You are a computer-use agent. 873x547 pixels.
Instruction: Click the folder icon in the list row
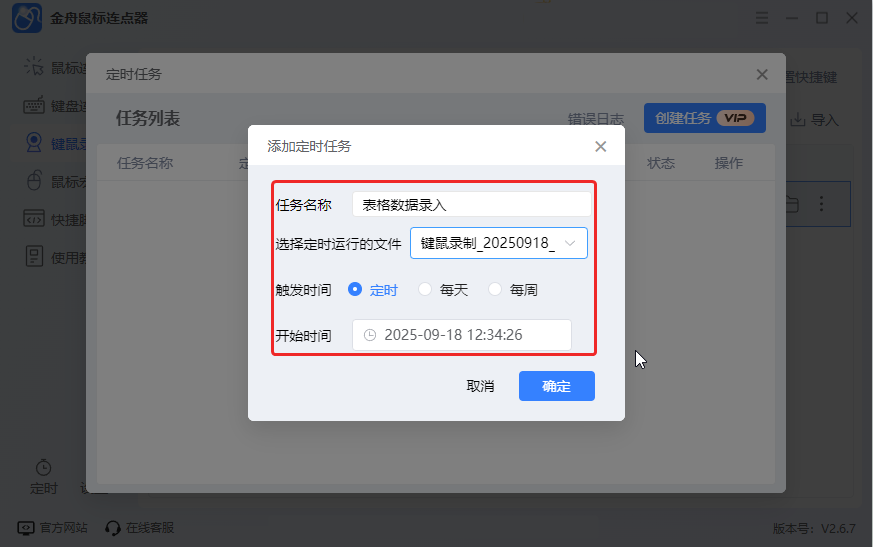pos(792,204)
